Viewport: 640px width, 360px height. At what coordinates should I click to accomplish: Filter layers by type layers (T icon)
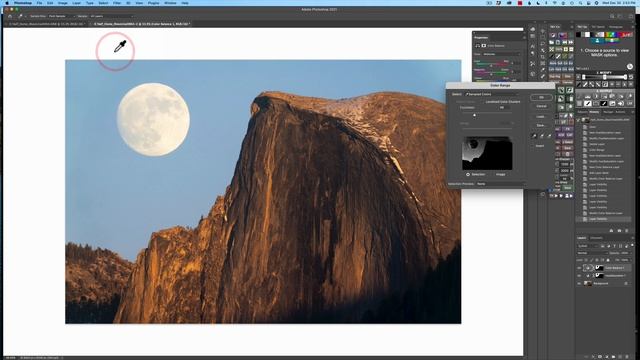pyautogui.click(x=615, y=246)
